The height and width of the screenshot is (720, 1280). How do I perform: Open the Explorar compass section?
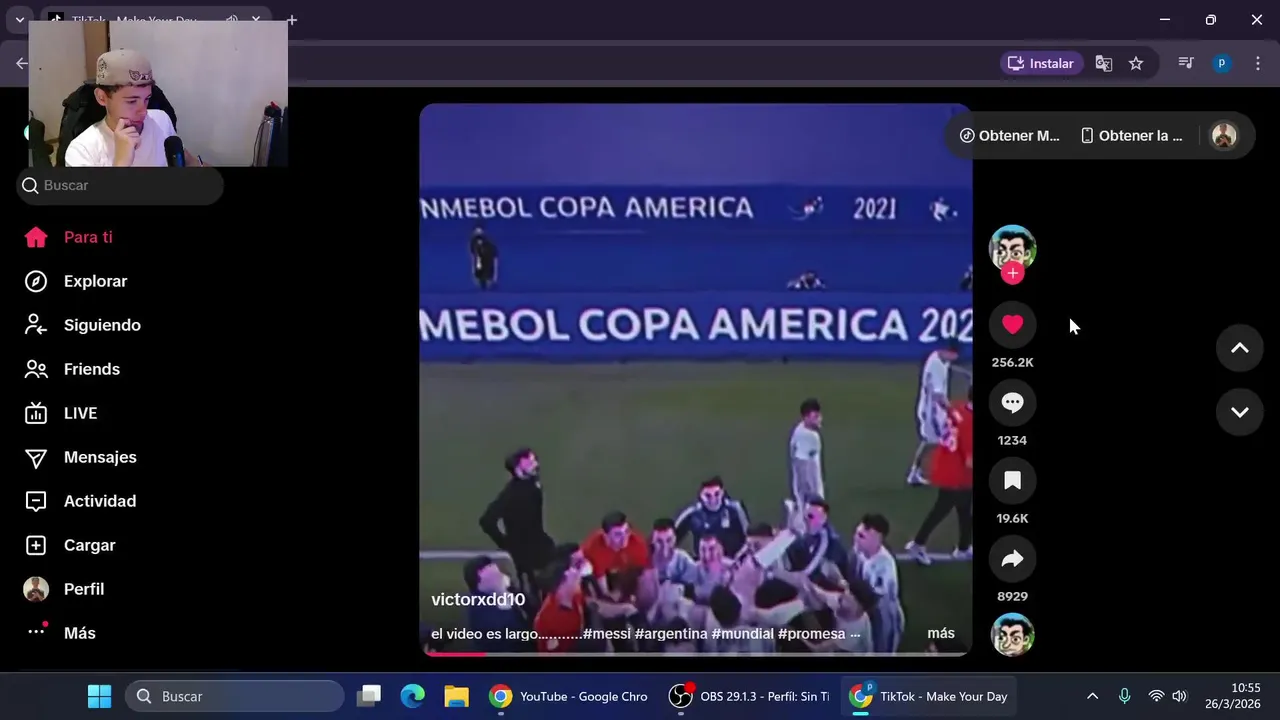75,281
